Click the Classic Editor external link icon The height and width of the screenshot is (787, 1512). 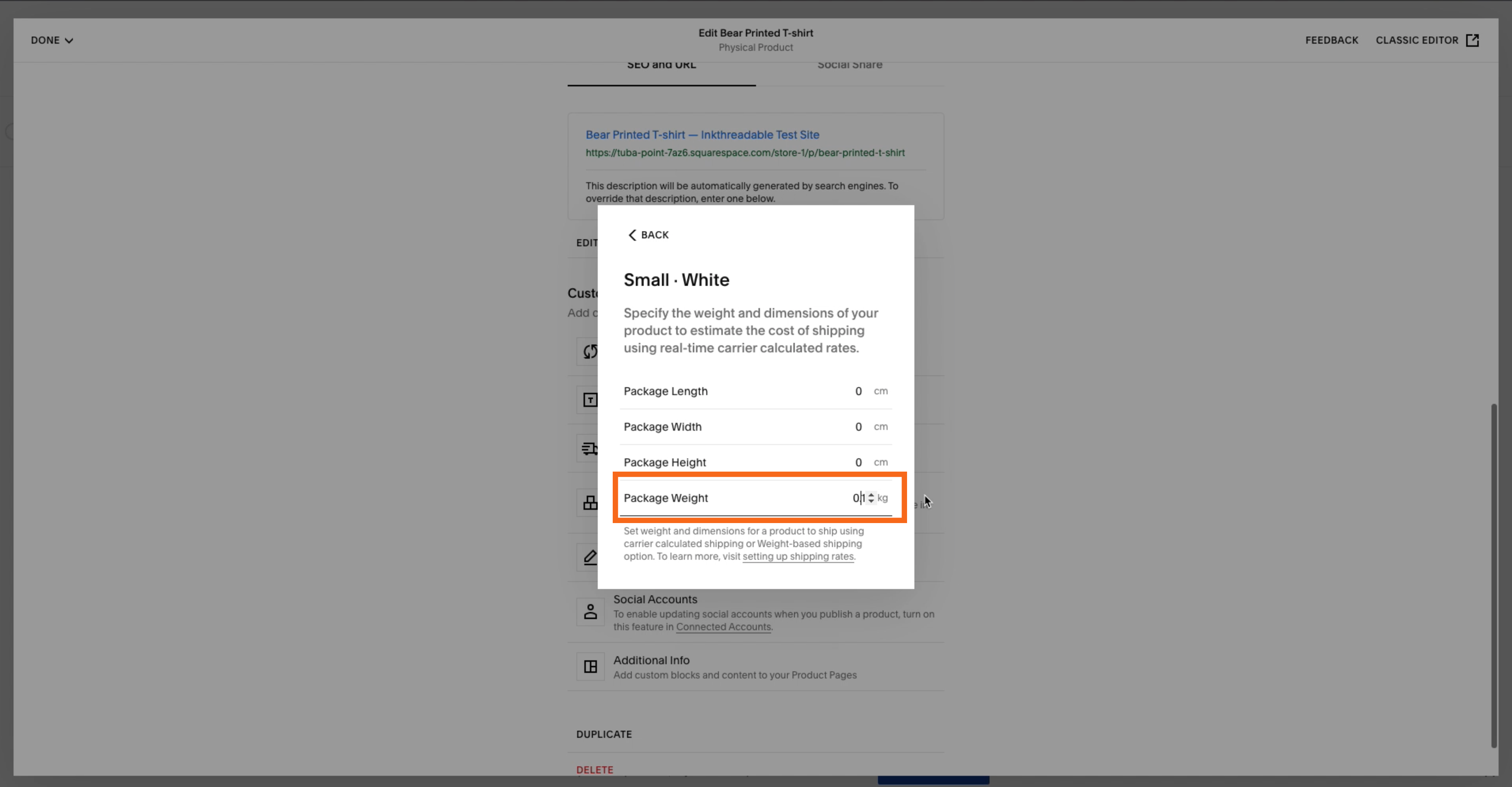pos(1472,40)
